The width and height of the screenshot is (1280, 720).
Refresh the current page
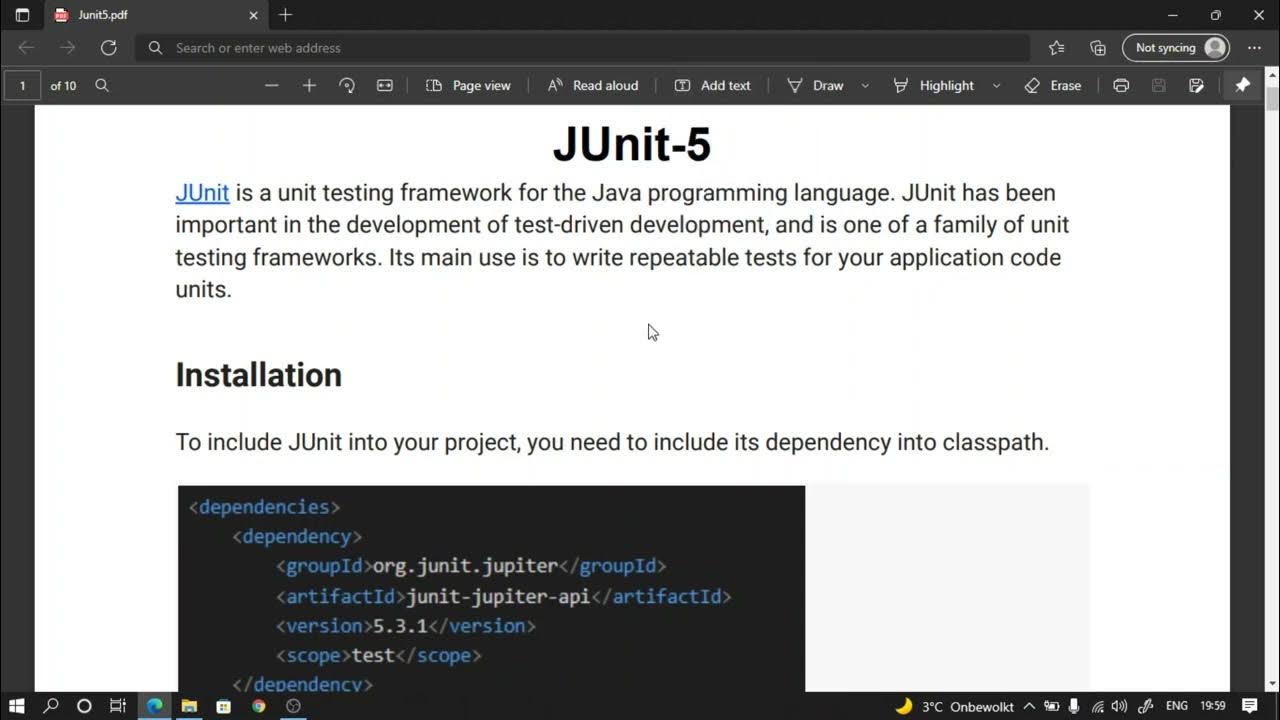point(108,47)
